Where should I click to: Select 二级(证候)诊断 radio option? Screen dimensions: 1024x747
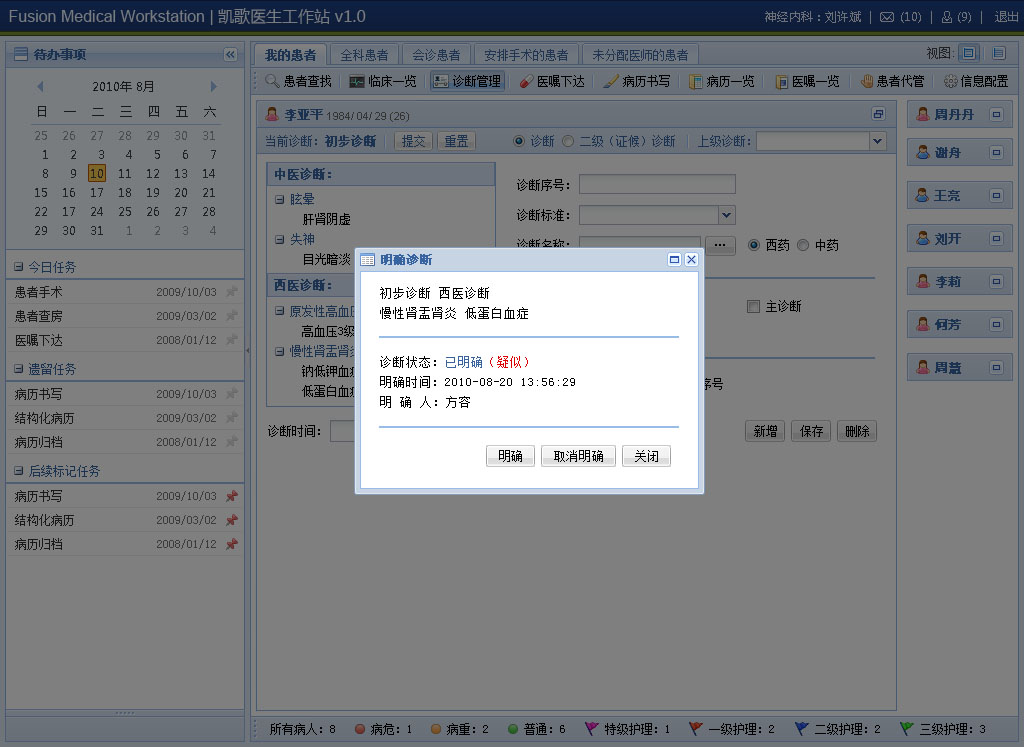[x=568, y=141]
